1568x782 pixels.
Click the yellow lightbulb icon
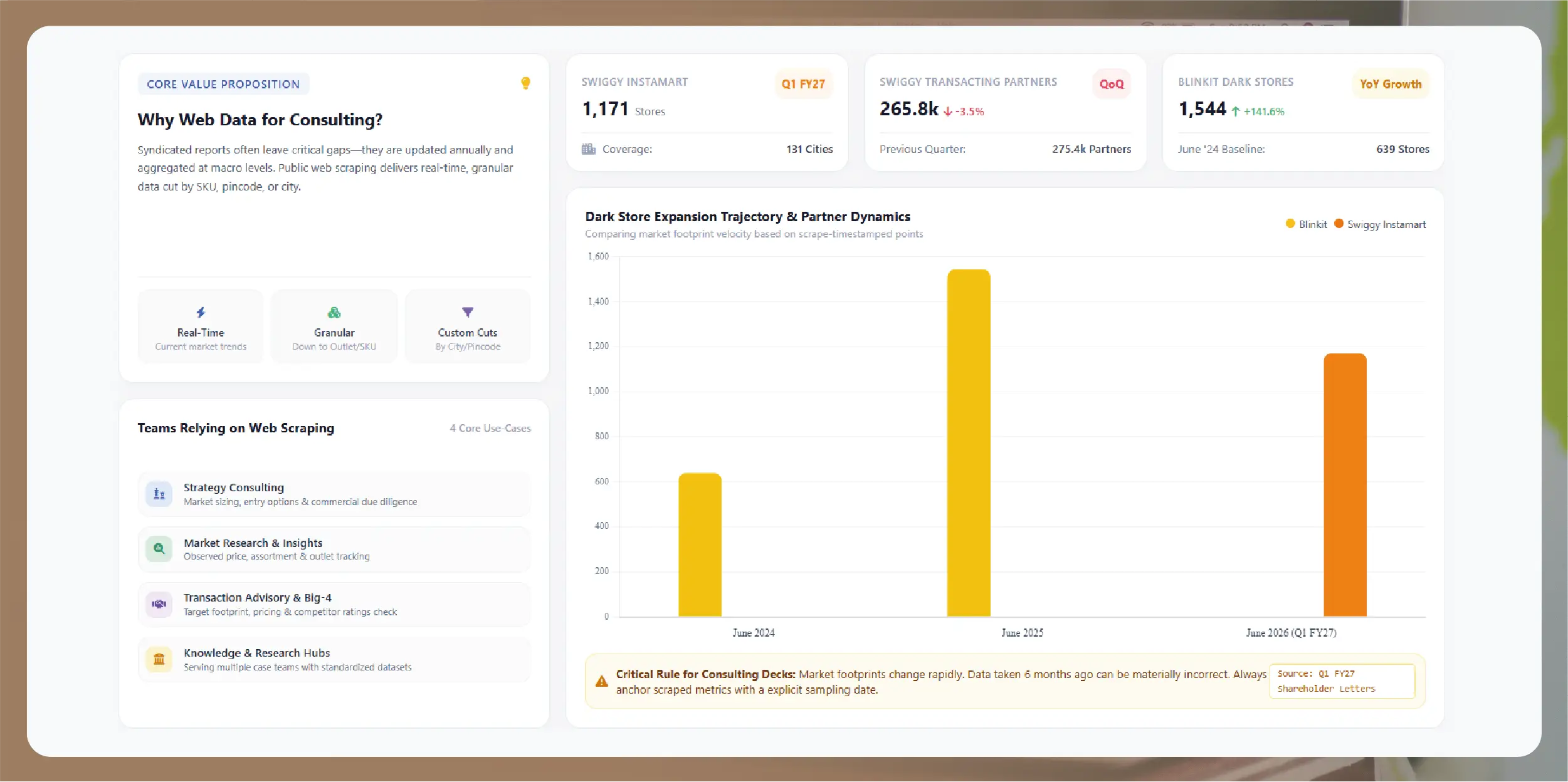(x=525, y=83)
